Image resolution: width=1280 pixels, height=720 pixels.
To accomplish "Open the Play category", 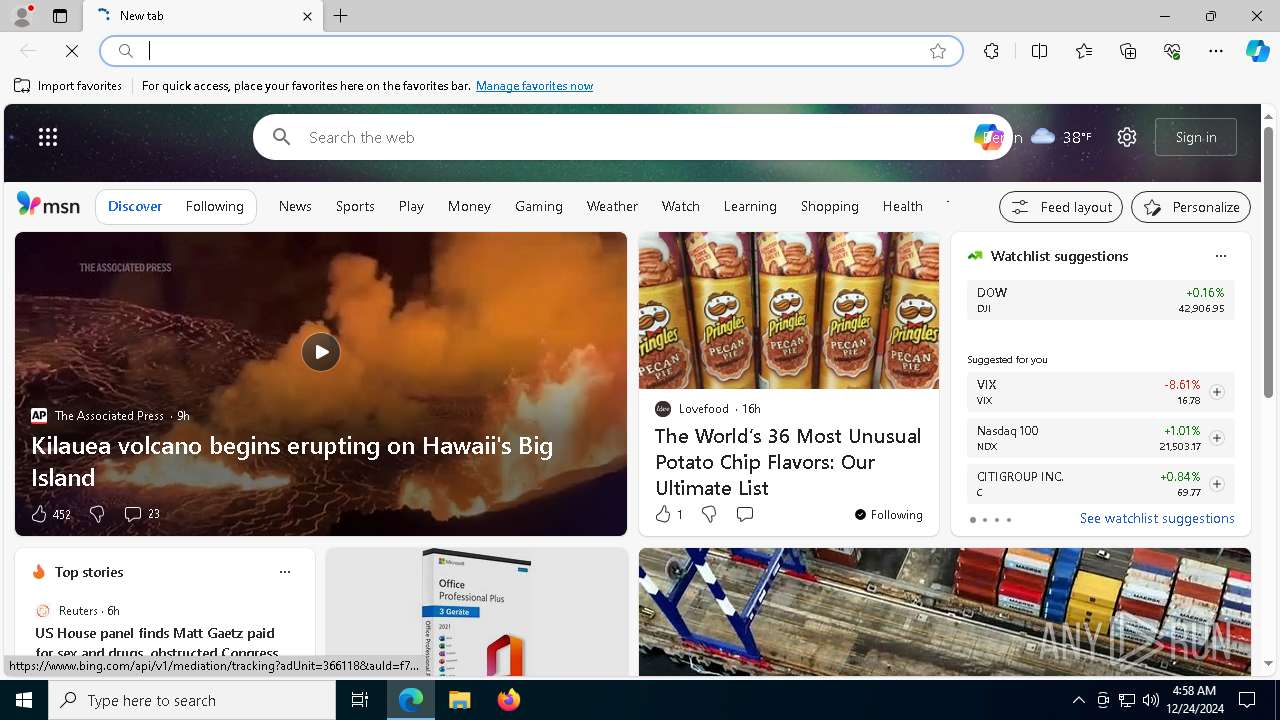I will click(x=411, y=206).
